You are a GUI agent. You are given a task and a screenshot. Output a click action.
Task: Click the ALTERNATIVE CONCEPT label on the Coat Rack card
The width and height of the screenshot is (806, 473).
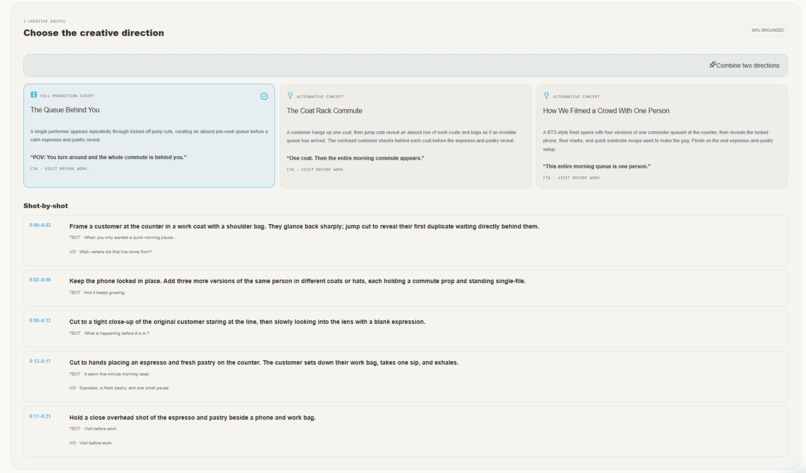pos(319,97)
